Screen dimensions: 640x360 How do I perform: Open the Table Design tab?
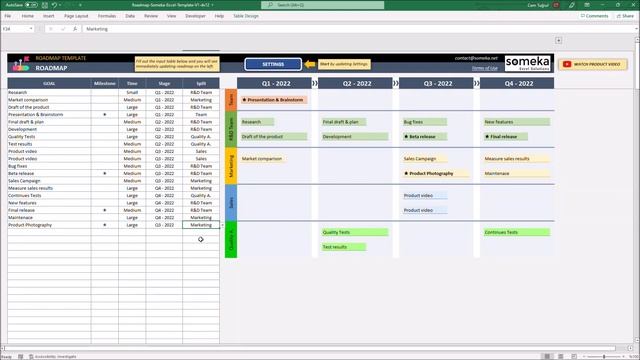(246, 16)
